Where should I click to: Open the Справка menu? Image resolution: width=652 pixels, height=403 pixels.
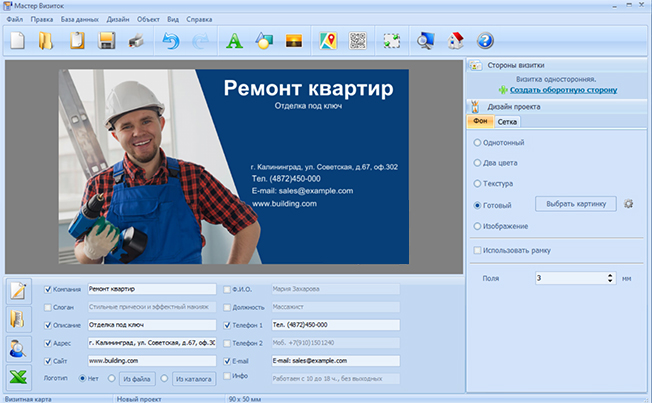click(199, 19)
